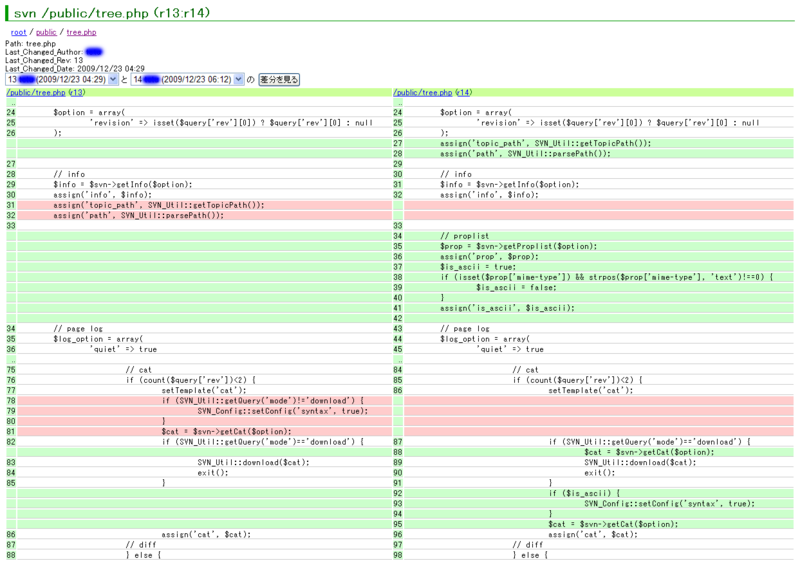Viewport: 800px width, 561px height.
Task: Open the root breadcrumb link
Action: click(x=18, y=32)
